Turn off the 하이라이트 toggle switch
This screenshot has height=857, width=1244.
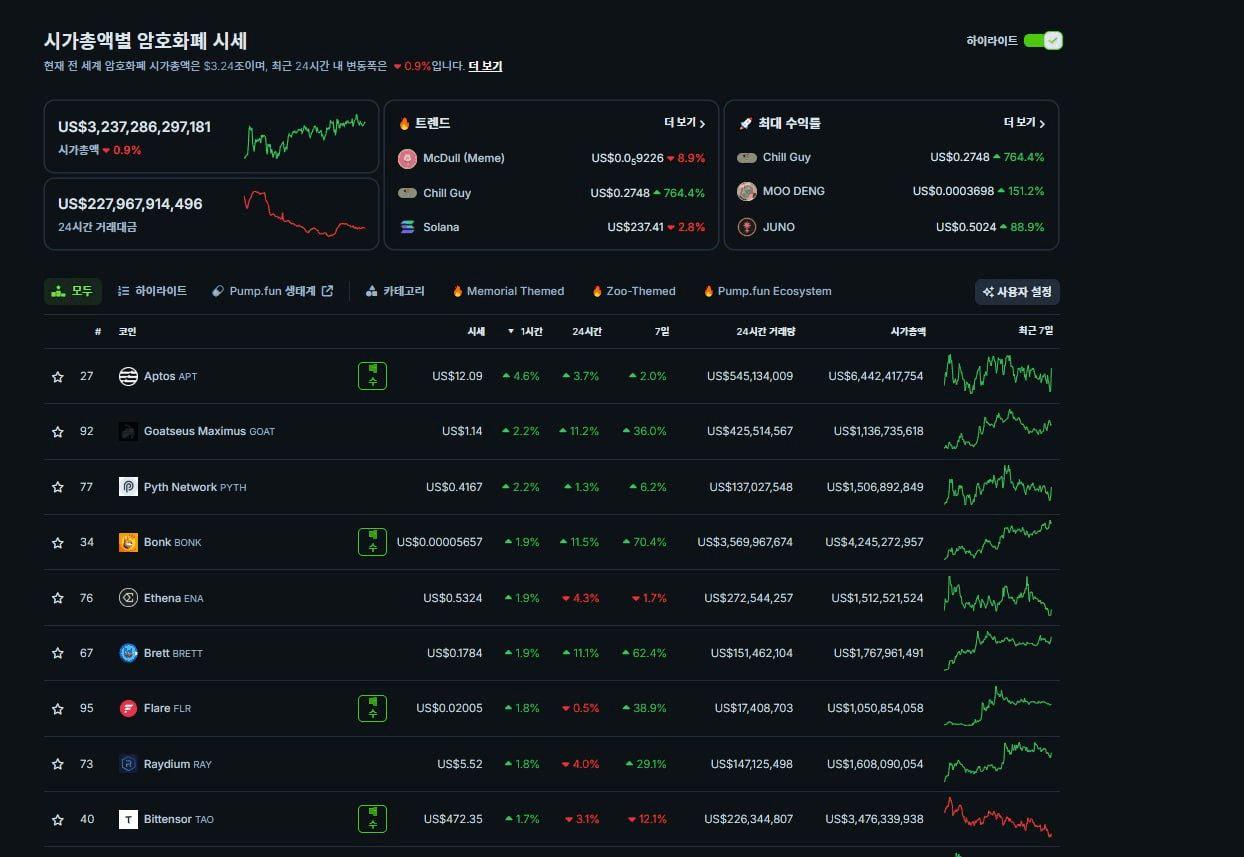pyautogui.click(x=1042, y=41)
